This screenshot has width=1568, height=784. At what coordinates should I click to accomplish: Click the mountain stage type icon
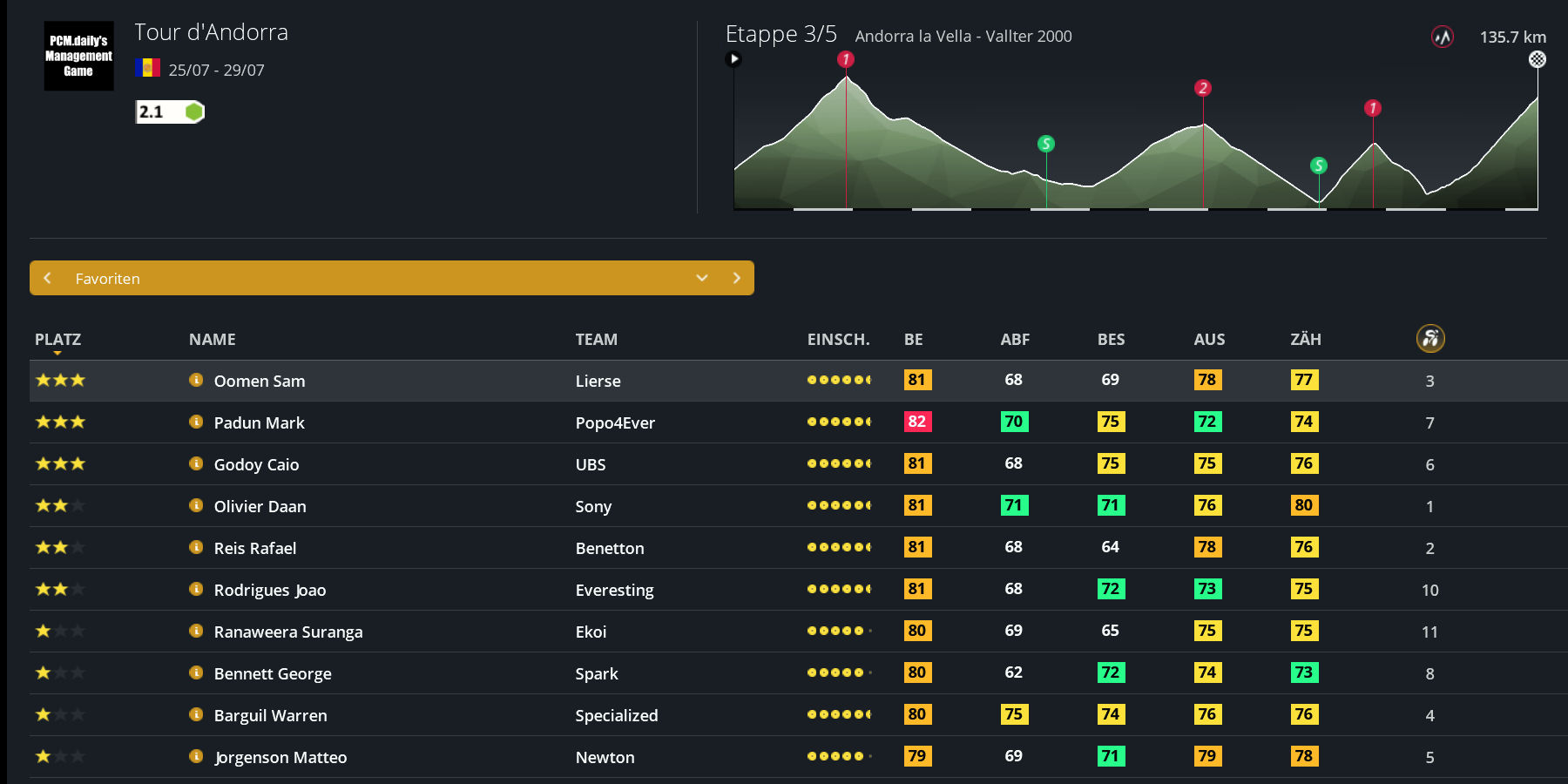point(1443,37)
